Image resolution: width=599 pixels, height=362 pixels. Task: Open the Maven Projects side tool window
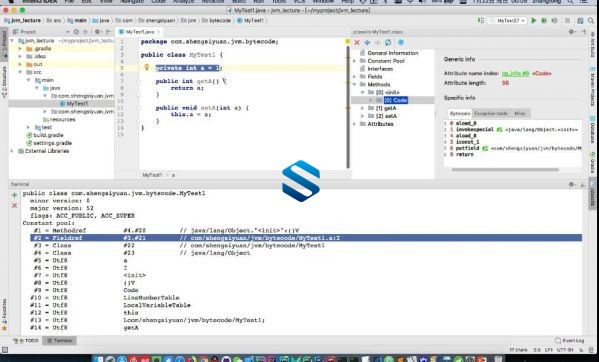[x=593, y=87]
